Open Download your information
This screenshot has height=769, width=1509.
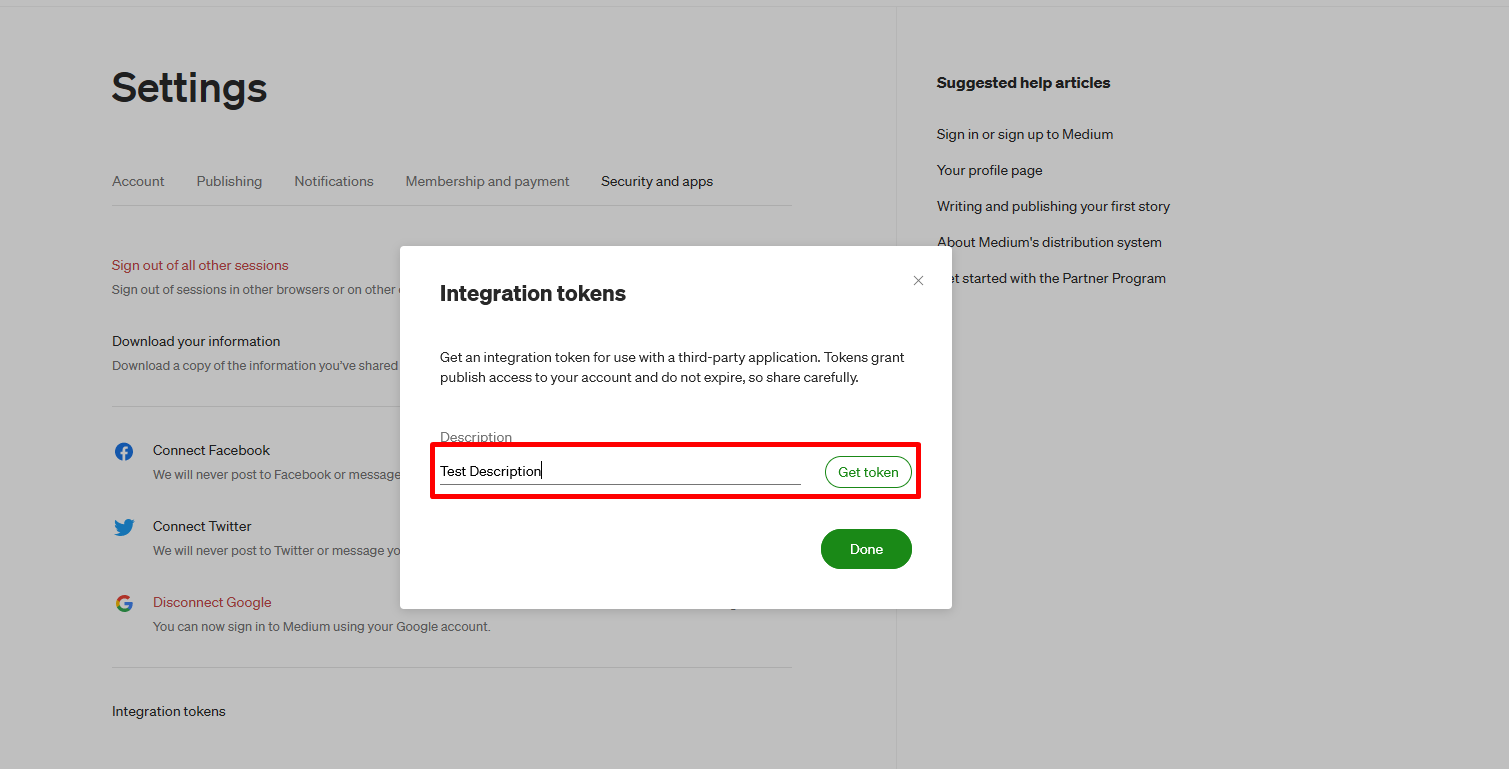point(196,341)
